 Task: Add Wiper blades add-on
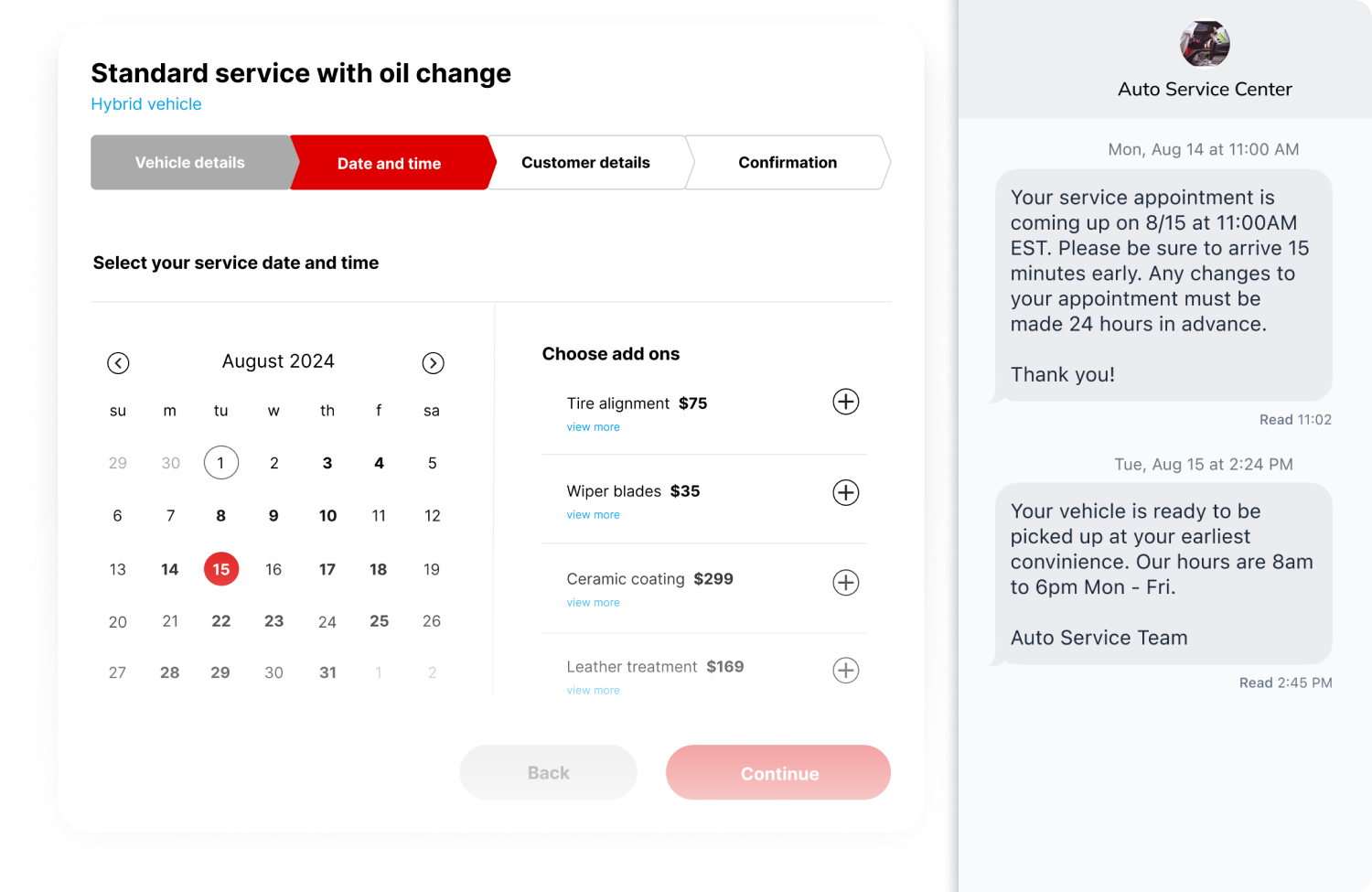click(845, 492)
